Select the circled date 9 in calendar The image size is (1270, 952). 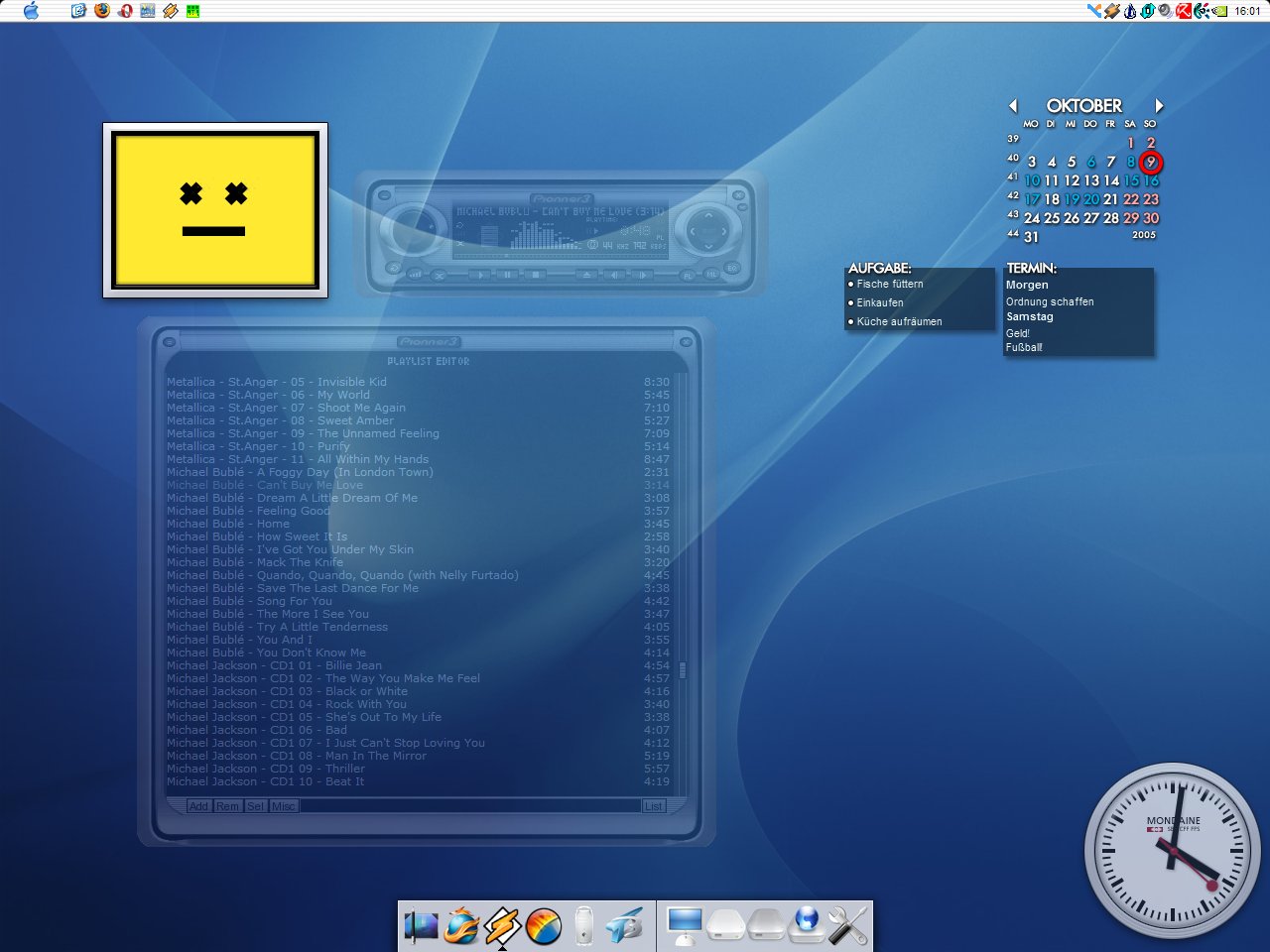(1151, 162)
